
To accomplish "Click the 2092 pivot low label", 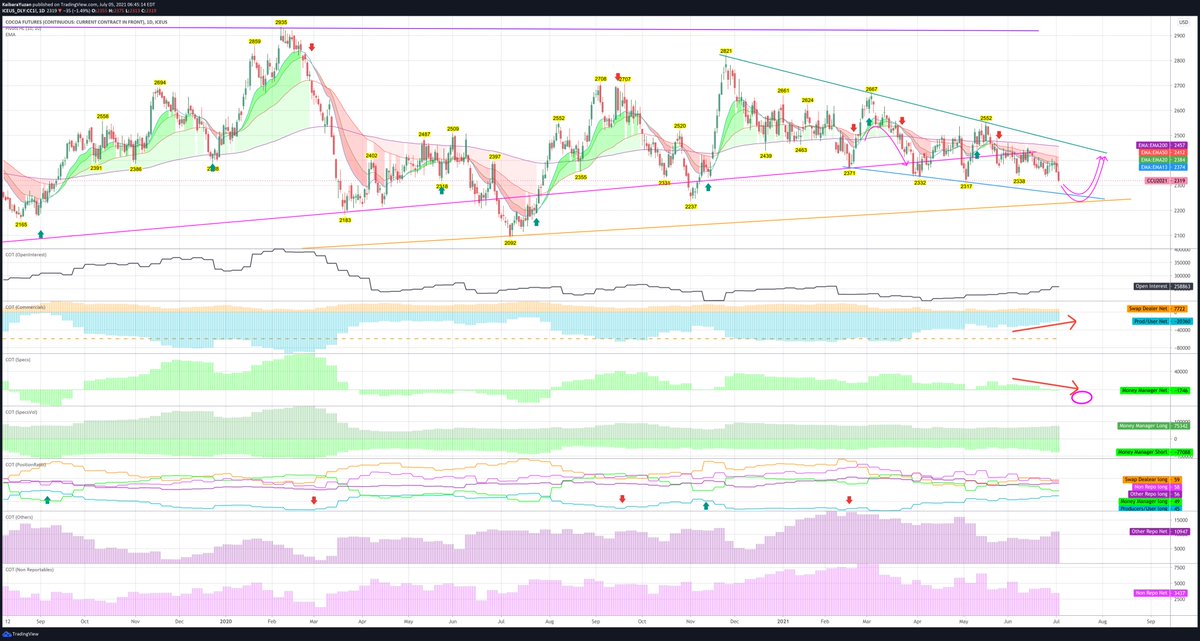I will 511,243.
